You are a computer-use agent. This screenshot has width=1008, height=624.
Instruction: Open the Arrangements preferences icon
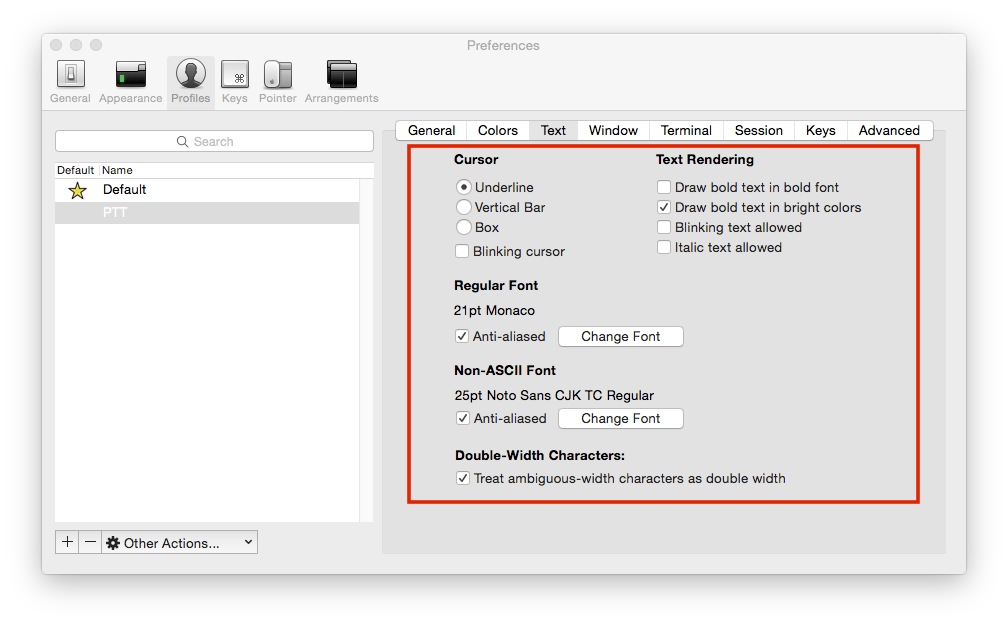[341, 75]
